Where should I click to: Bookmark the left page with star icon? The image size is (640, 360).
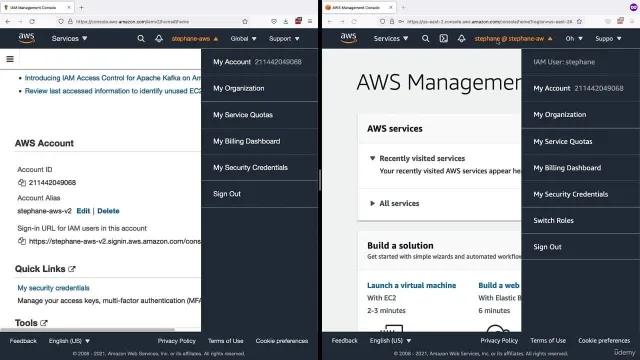245,21
